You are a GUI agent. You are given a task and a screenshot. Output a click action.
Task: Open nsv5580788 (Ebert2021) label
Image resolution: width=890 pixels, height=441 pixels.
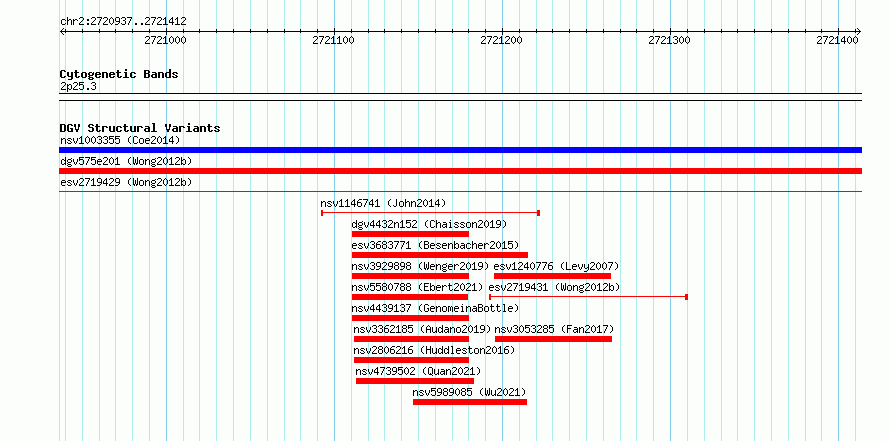point(417,287)
